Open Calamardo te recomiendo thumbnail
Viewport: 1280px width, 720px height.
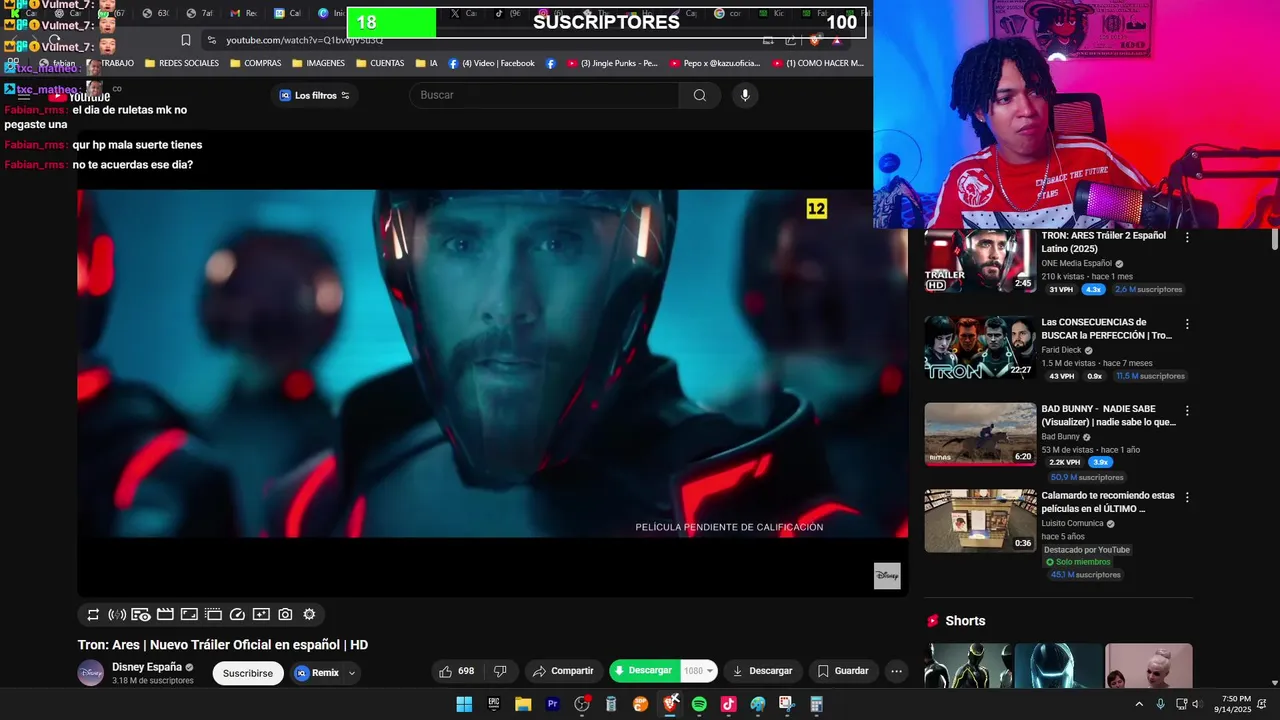point(980,520)
